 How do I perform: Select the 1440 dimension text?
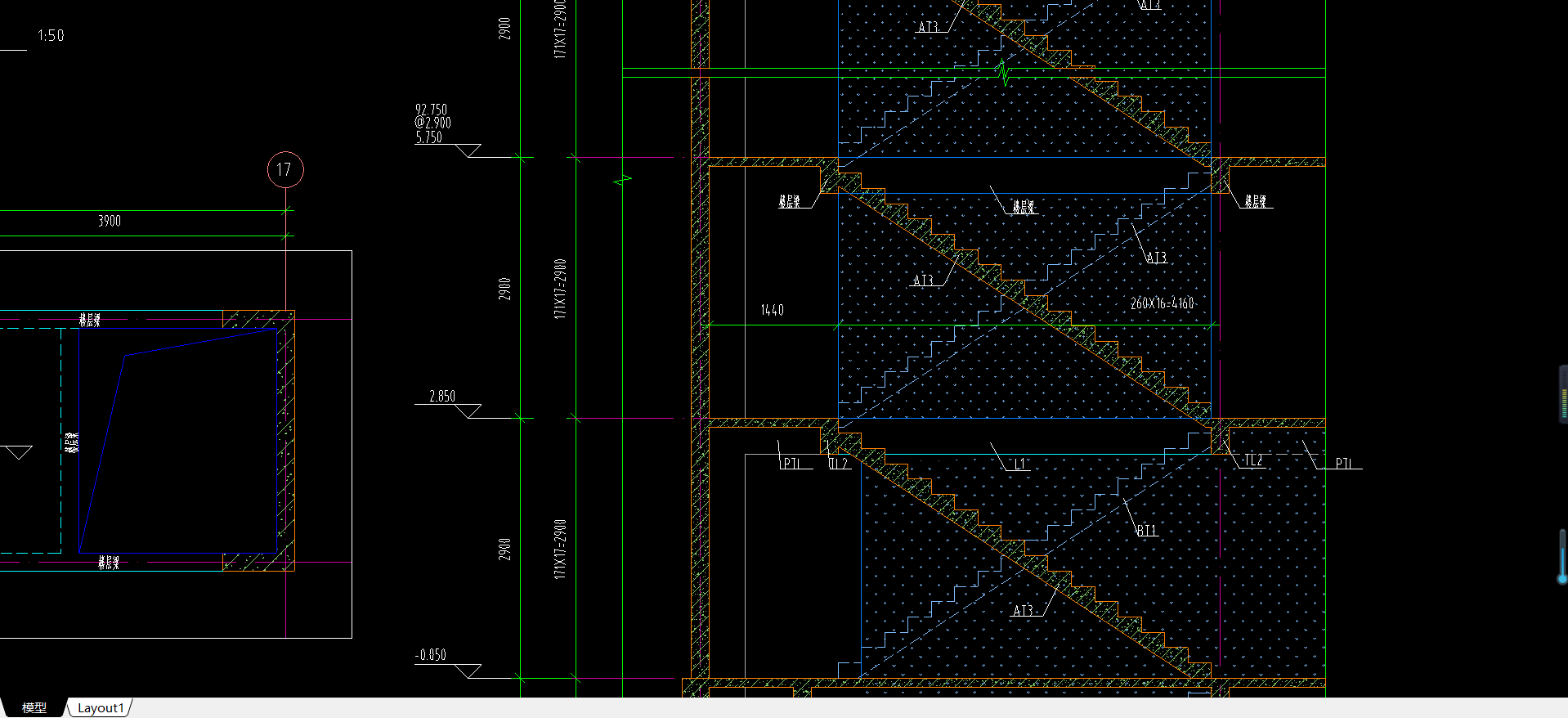tap(772, 310)
